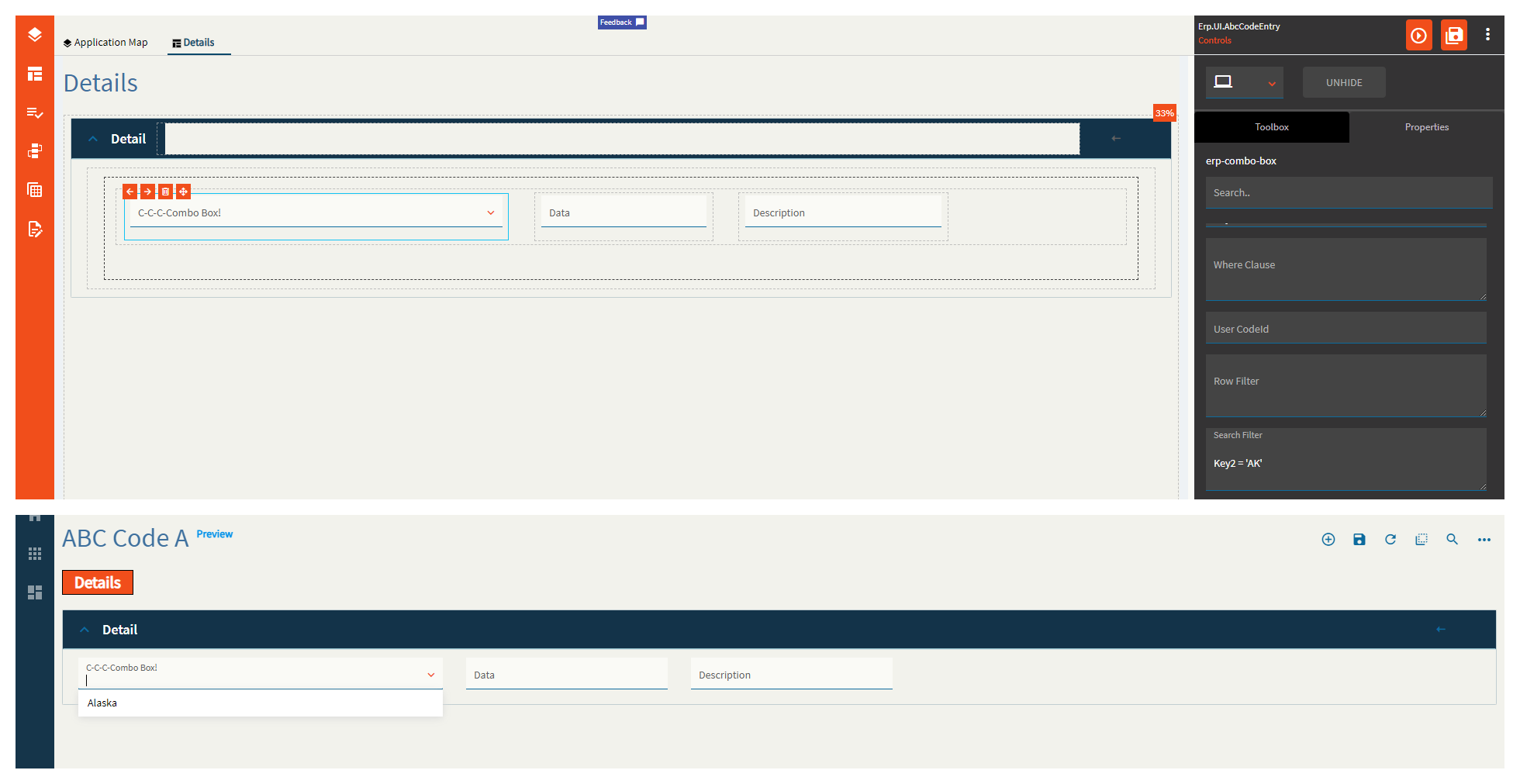Move selected combo box right
This screenshot has width=1520, height=784.
click(x=147, y=192)
